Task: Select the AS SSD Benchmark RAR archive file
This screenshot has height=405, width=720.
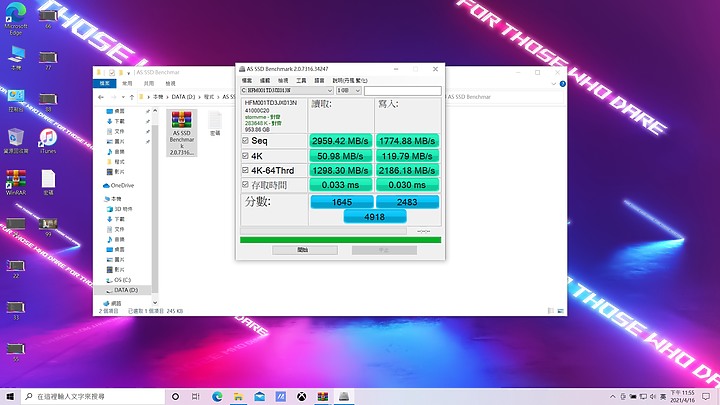Action: pos(182,133)
